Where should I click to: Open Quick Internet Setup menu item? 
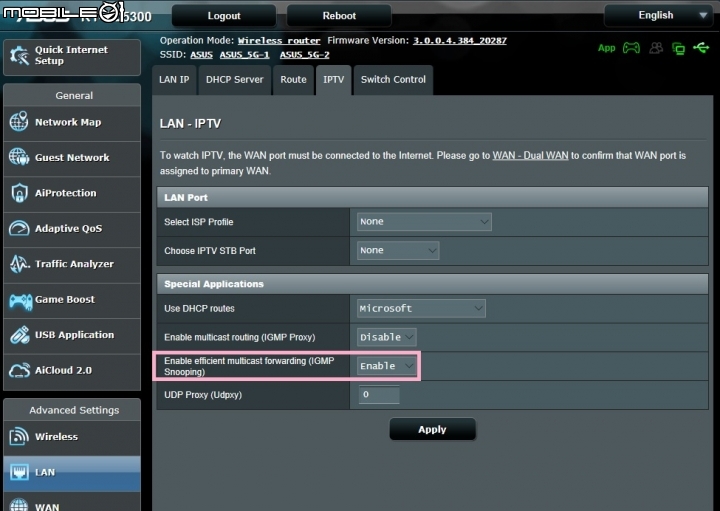72,56
